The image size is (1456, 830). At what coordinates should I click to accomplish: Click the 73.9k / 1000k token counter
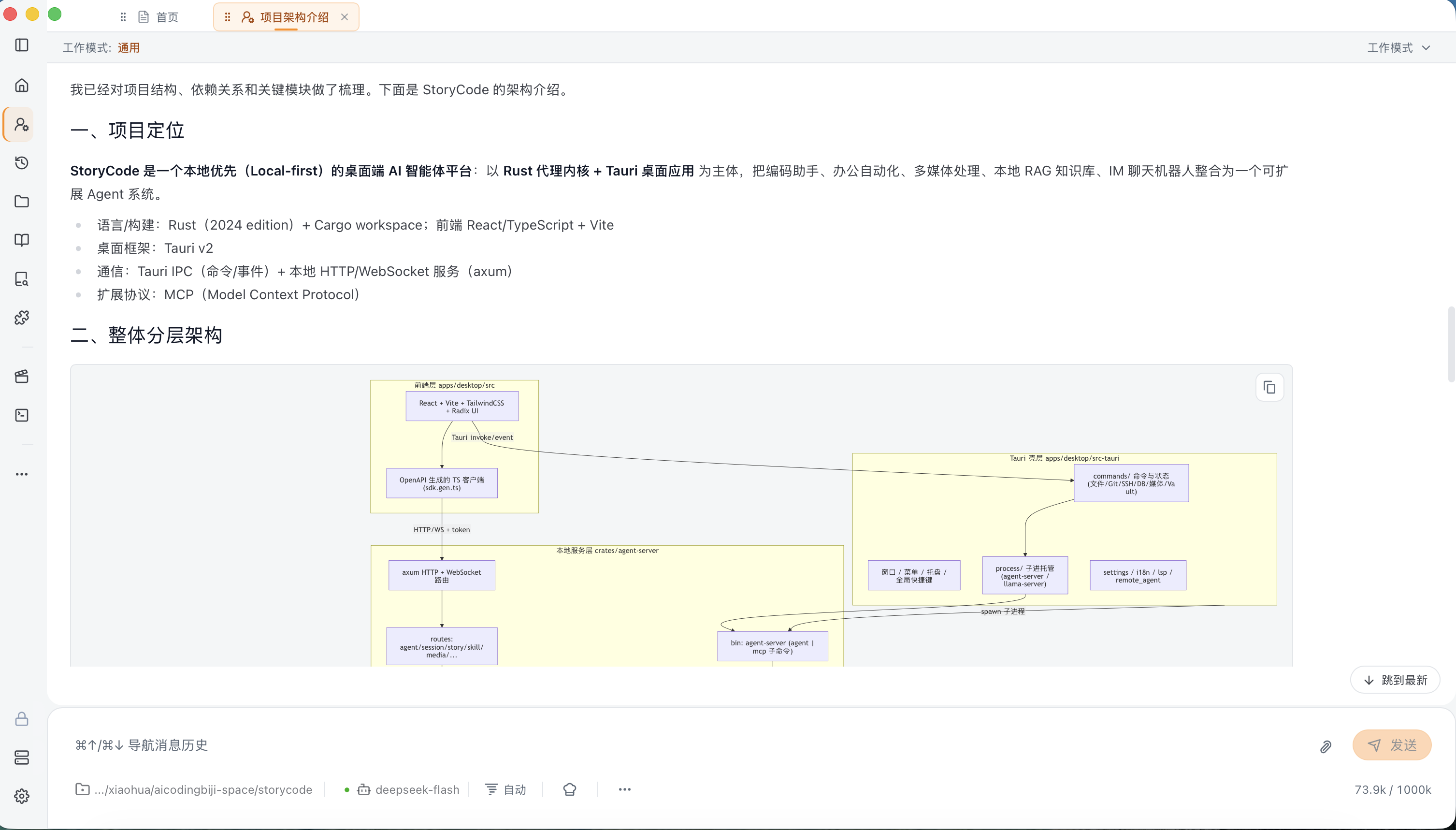(x=1393, y=789)
